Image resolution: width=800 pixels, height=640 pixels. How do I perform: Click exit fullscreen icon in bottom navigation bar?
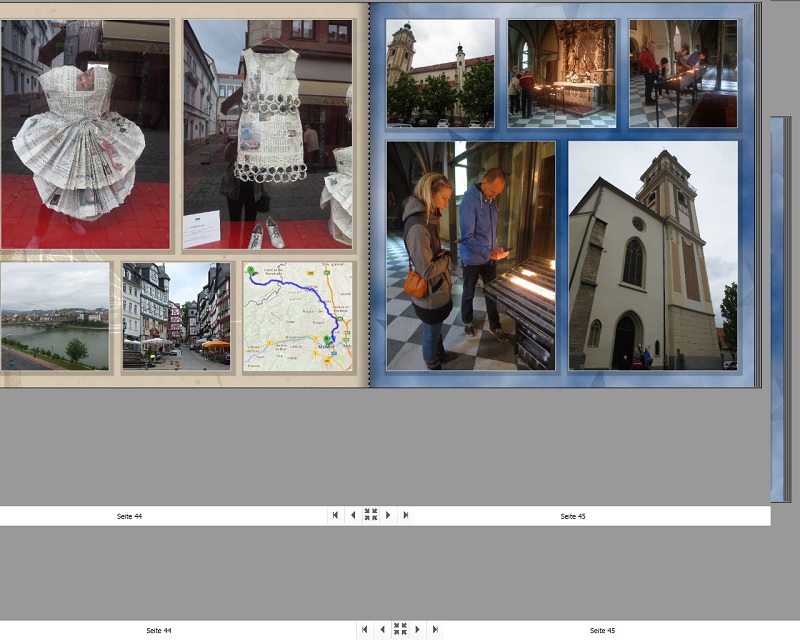399,630
